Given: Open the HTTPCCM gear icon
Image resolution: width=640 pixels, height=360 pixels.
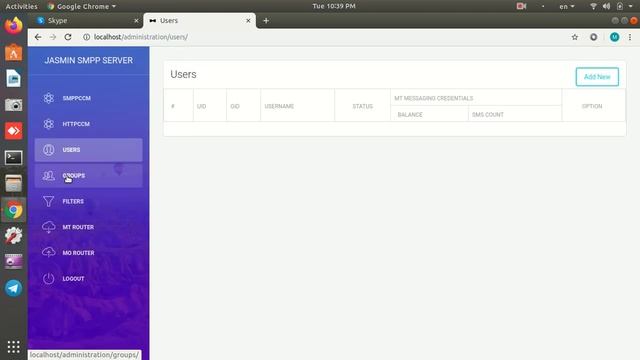Looking at the screenshot, I should click(49, 124).
